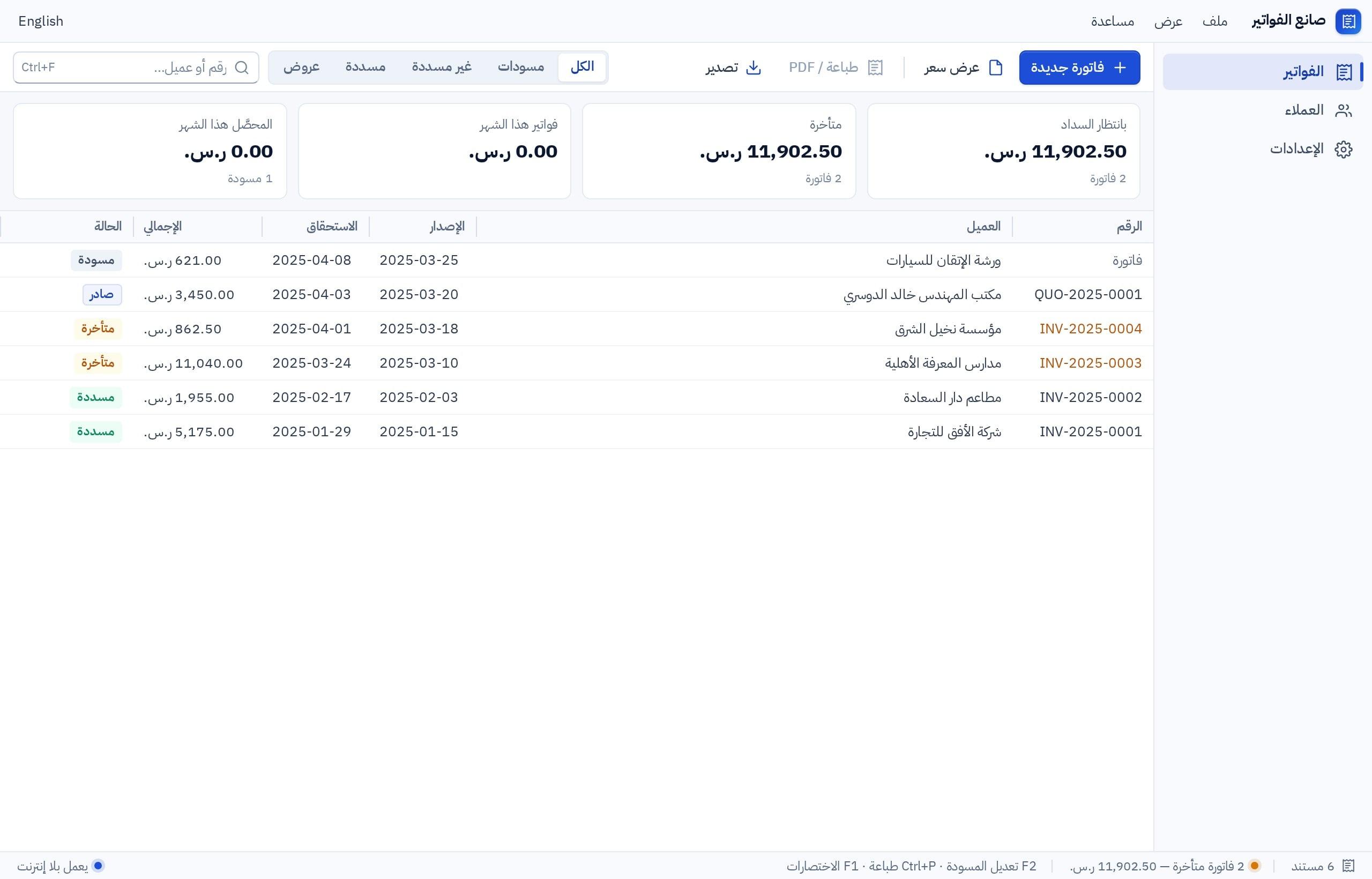Viewport: 1372px width, 879px height.
Task: Click the العملاء sidebar people icon
Action: pyautogui.click(x=1344, y=111)
